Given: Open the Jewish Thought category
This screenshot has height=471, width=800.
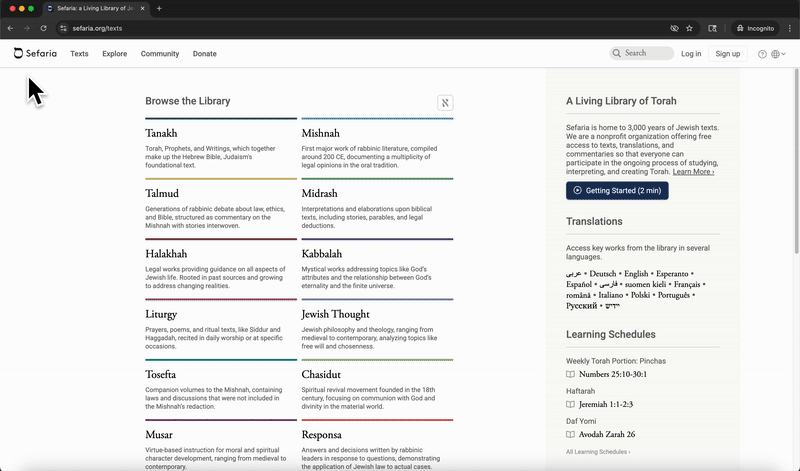Looking at the screenshot, I should pos(335,314).
